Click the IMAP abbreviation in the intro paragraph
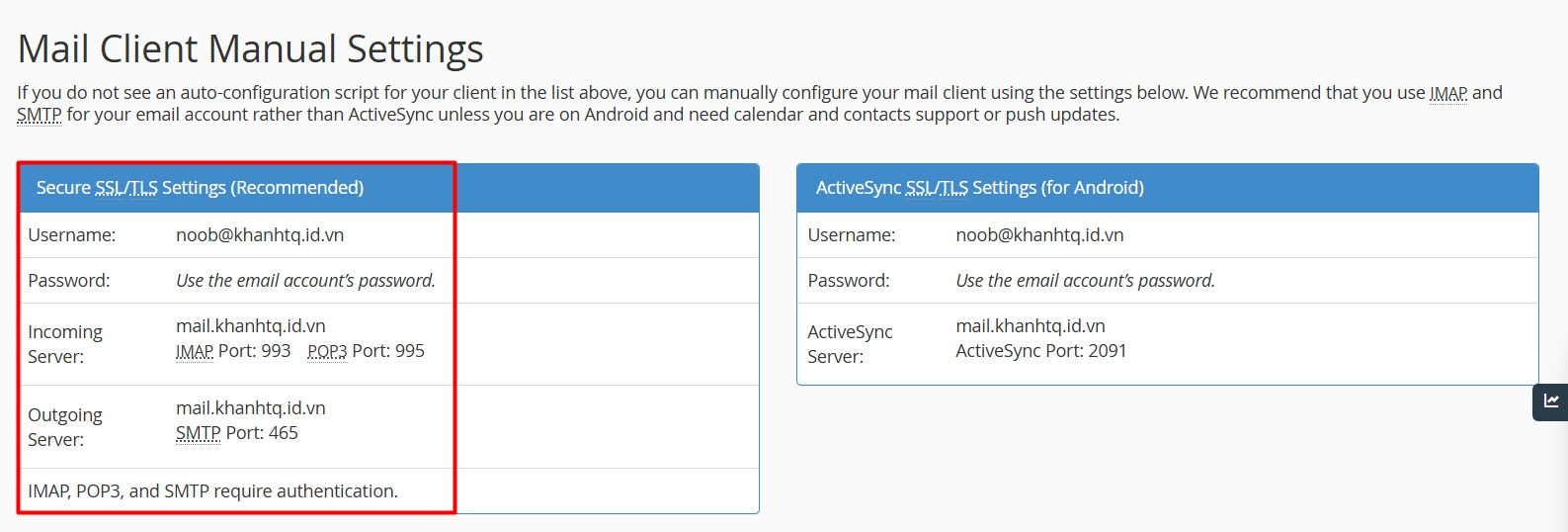1568x532 pixels. (1447, 93)
